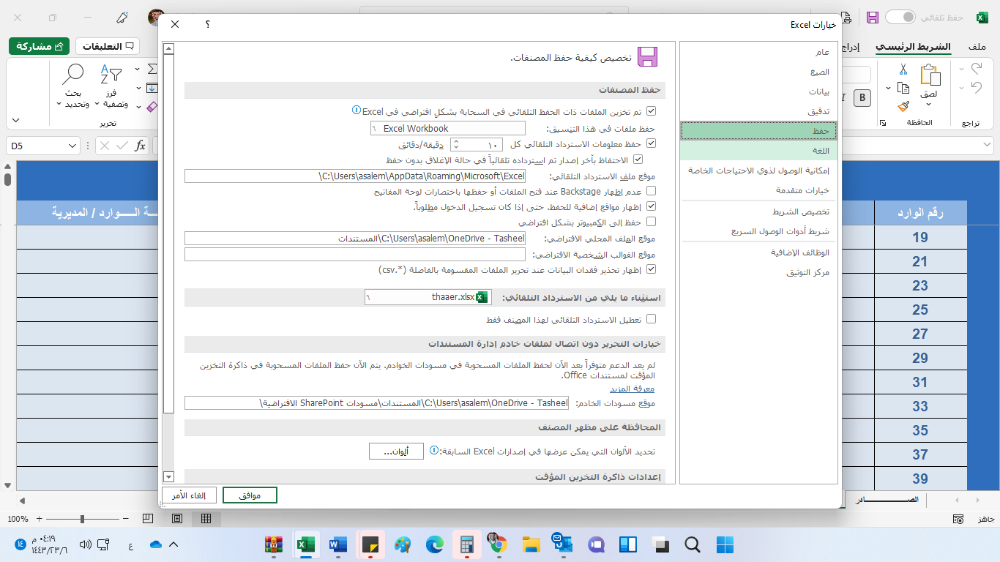Click the AutoSum sigma icon
1000x562 pixels.
coord(152,69)
